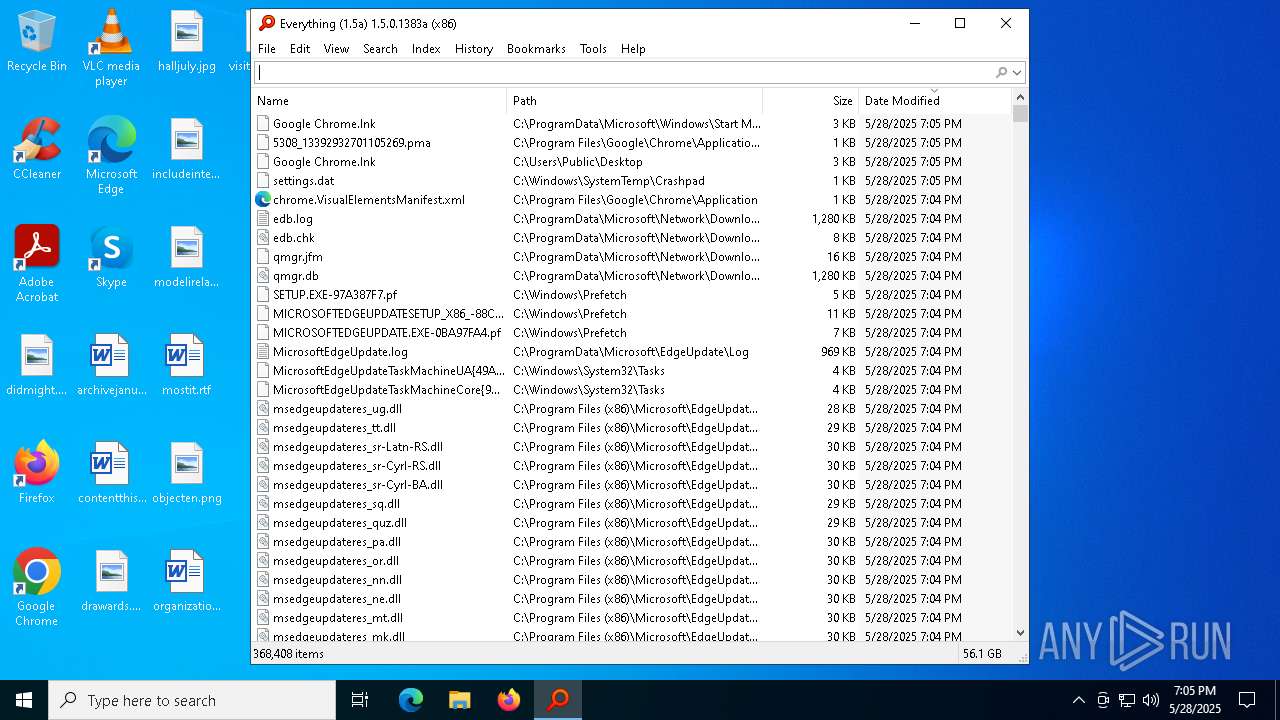The width and height of the screenshot is (1280, 720).
Task: Select the 5308_13392932701105269.pma file
Action: tap(632, 143)
